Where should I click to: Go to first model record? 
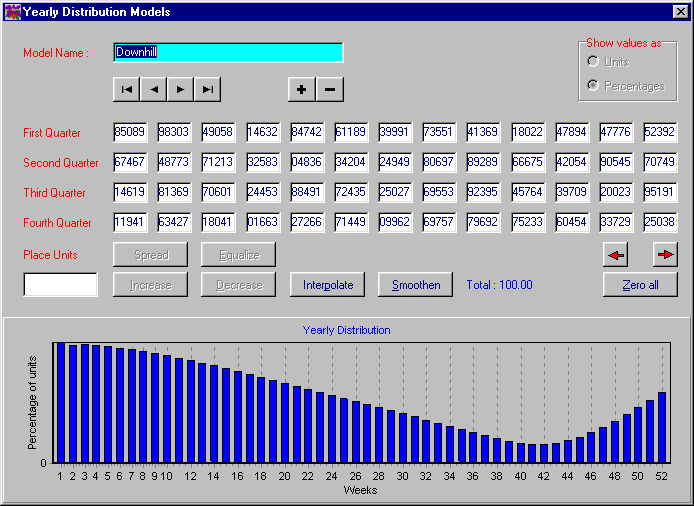pos(127,89)
